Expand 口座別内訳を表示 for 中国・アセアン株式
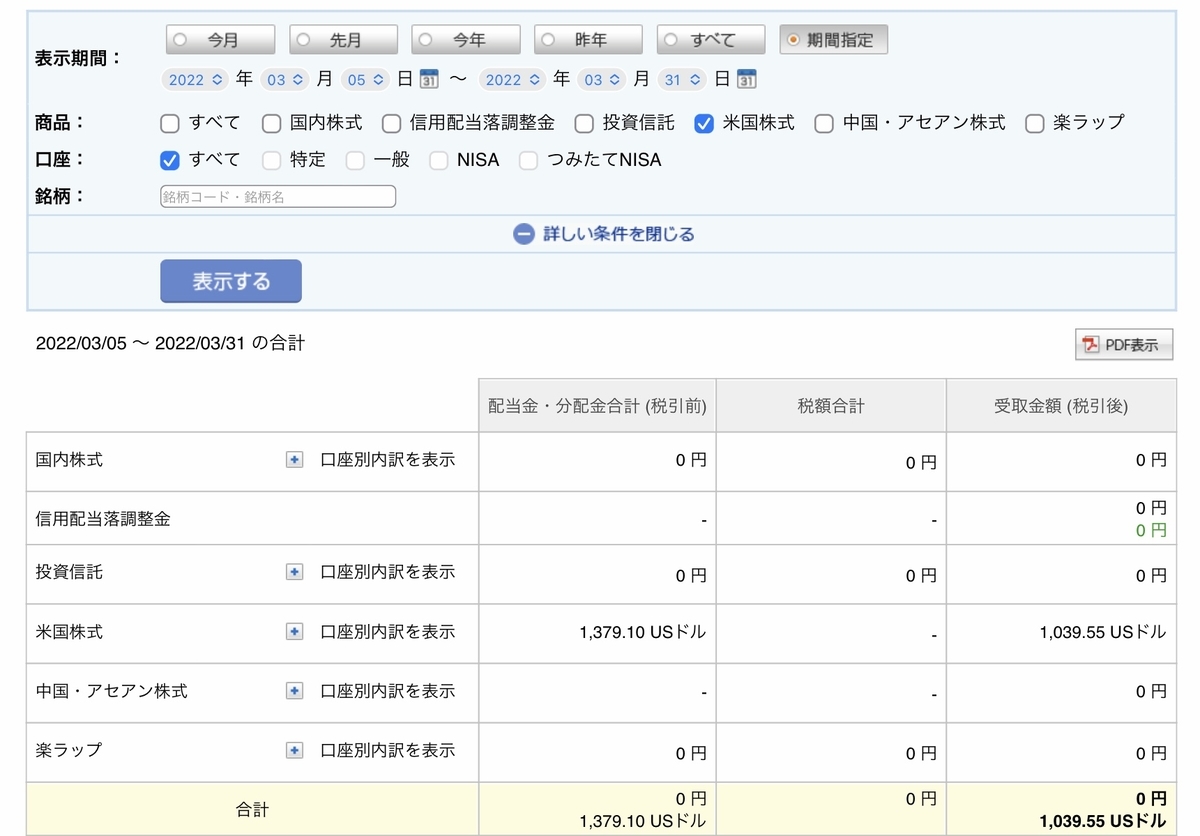 coord(387,691)
